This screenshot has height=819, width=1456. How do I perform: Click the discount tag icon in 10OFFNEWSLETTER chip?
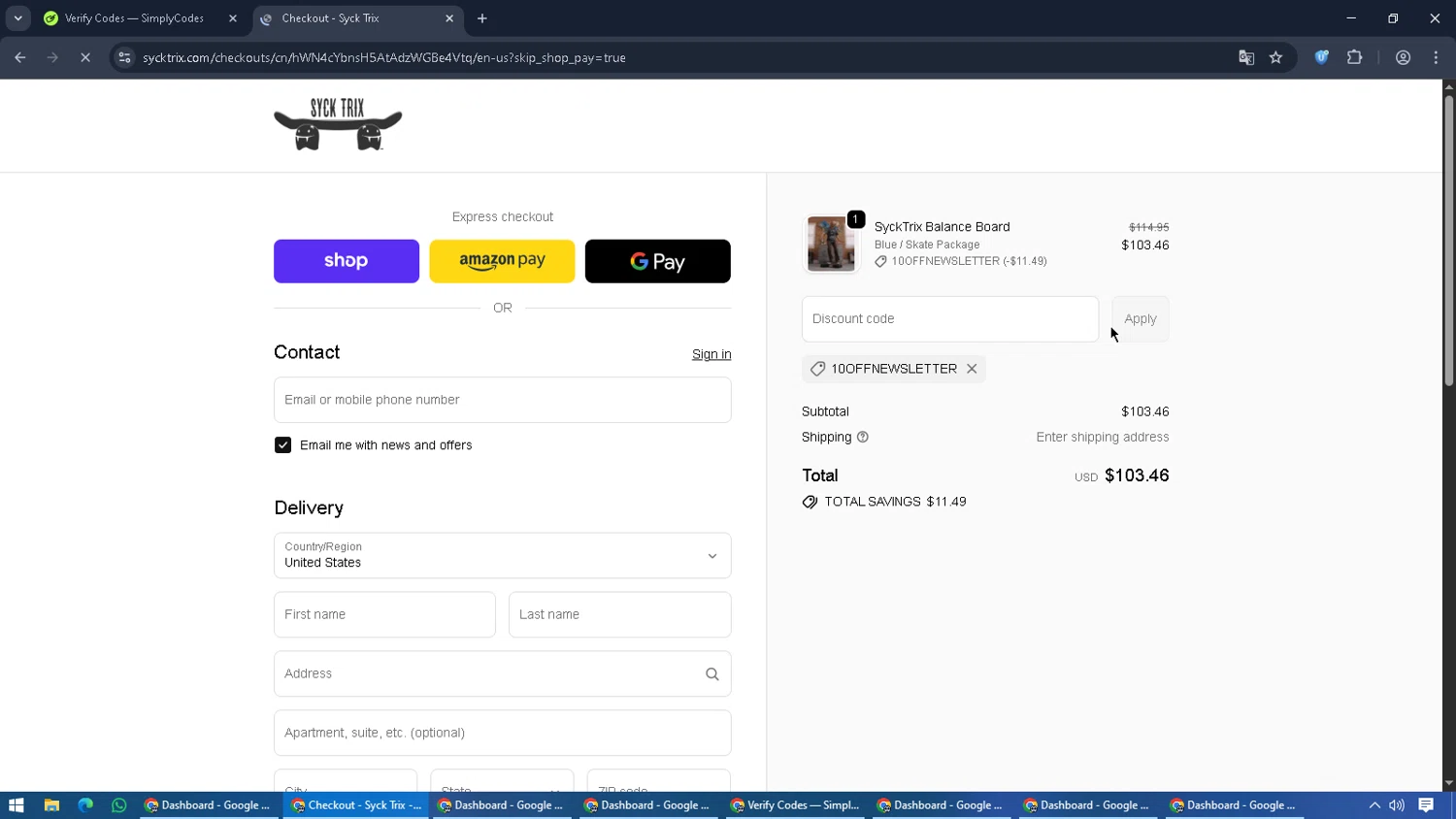(x=817, y=369)
